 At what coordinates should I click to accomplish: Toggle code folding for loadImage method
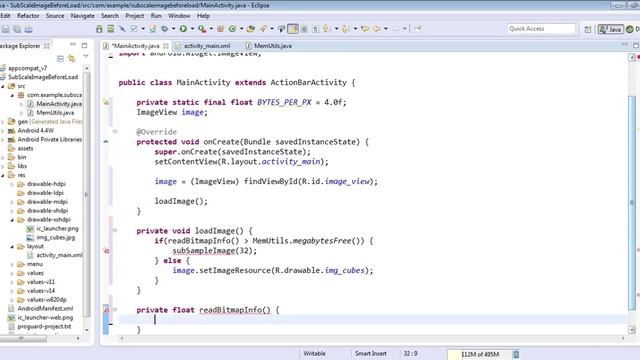click(x=115, y=231)
